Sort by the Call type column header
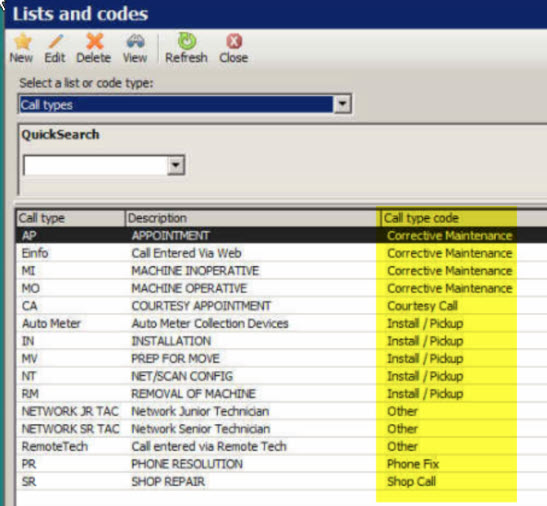The image size is (547, 506). (x=71, y=218)
